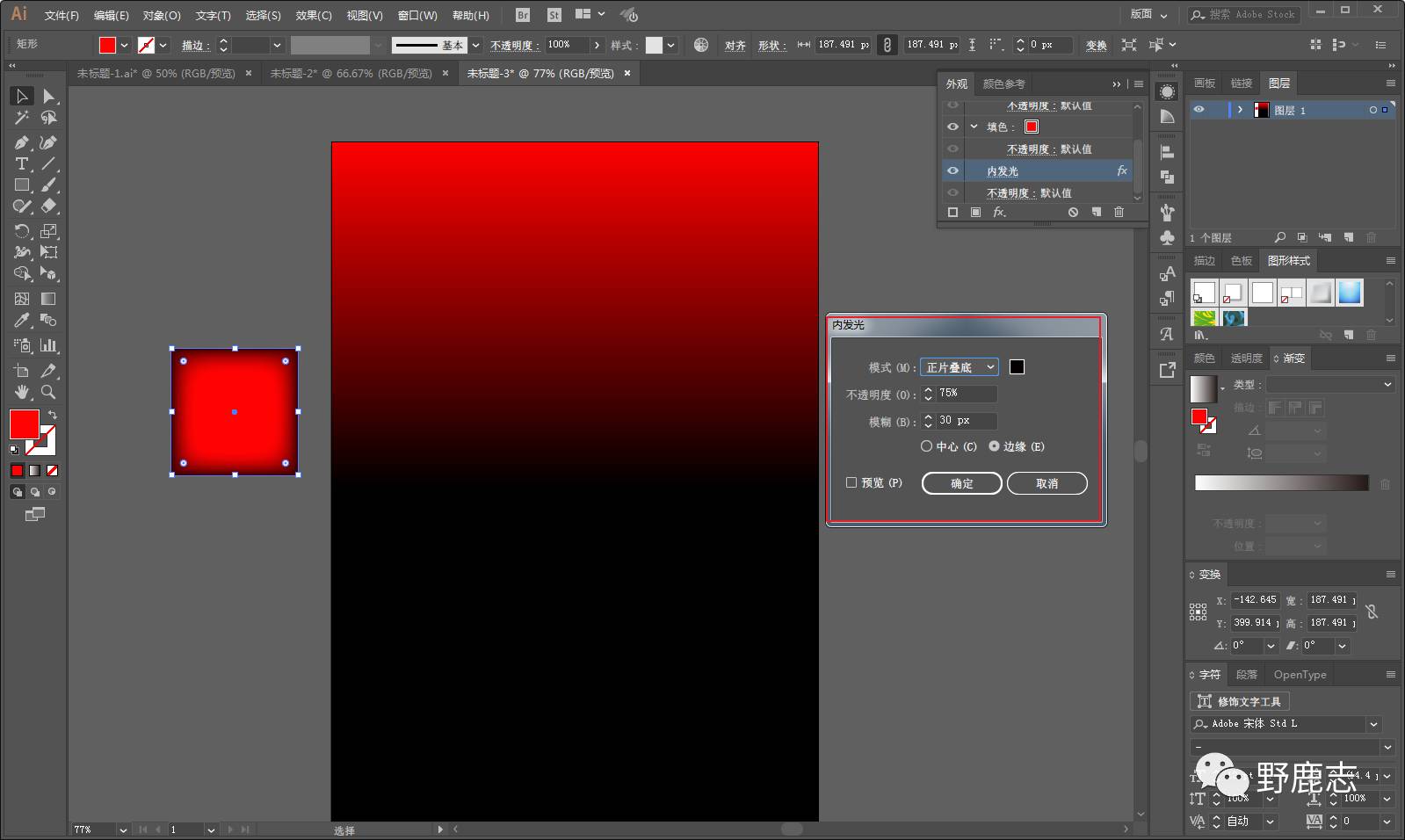Open the 效果(C) menu
This screenshot has height=840, width=1405.
314,15
